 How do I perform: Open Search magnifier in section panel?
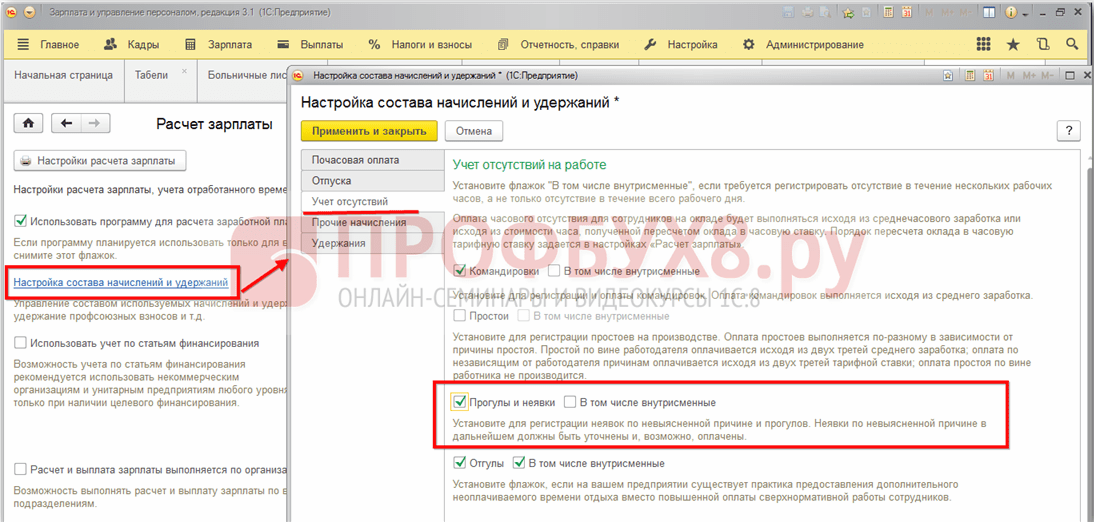[x=1072, y=44]
